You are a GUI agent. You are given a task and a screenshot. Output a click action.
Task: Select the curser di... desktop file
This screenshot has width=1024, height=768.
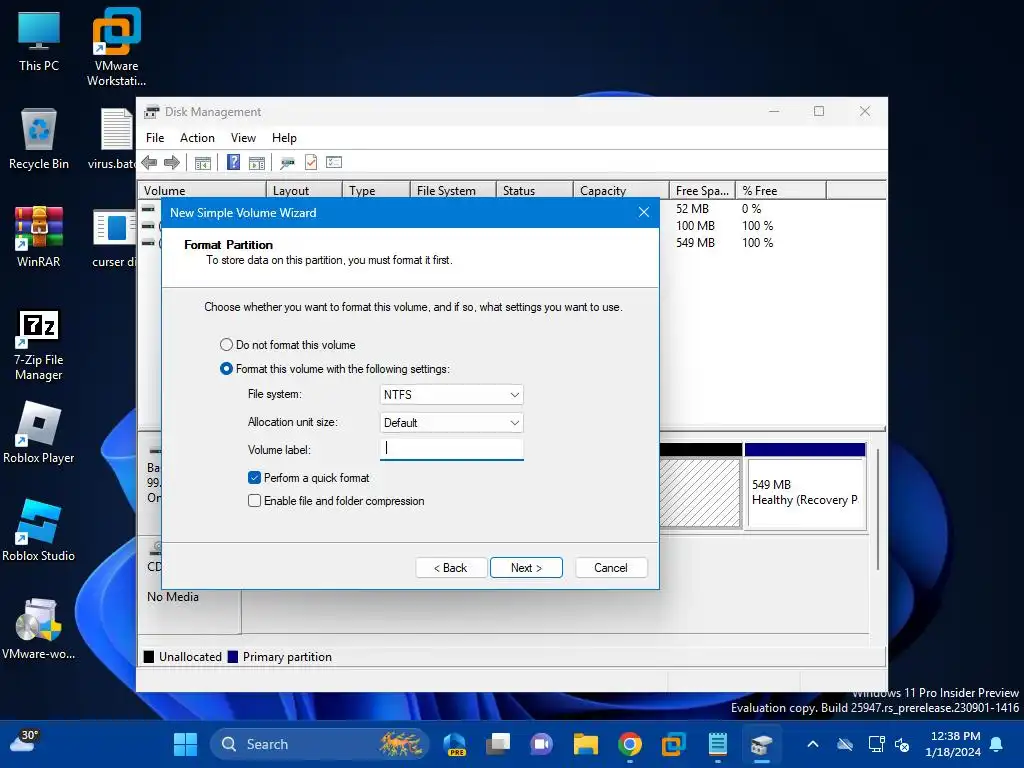[114, 236]
